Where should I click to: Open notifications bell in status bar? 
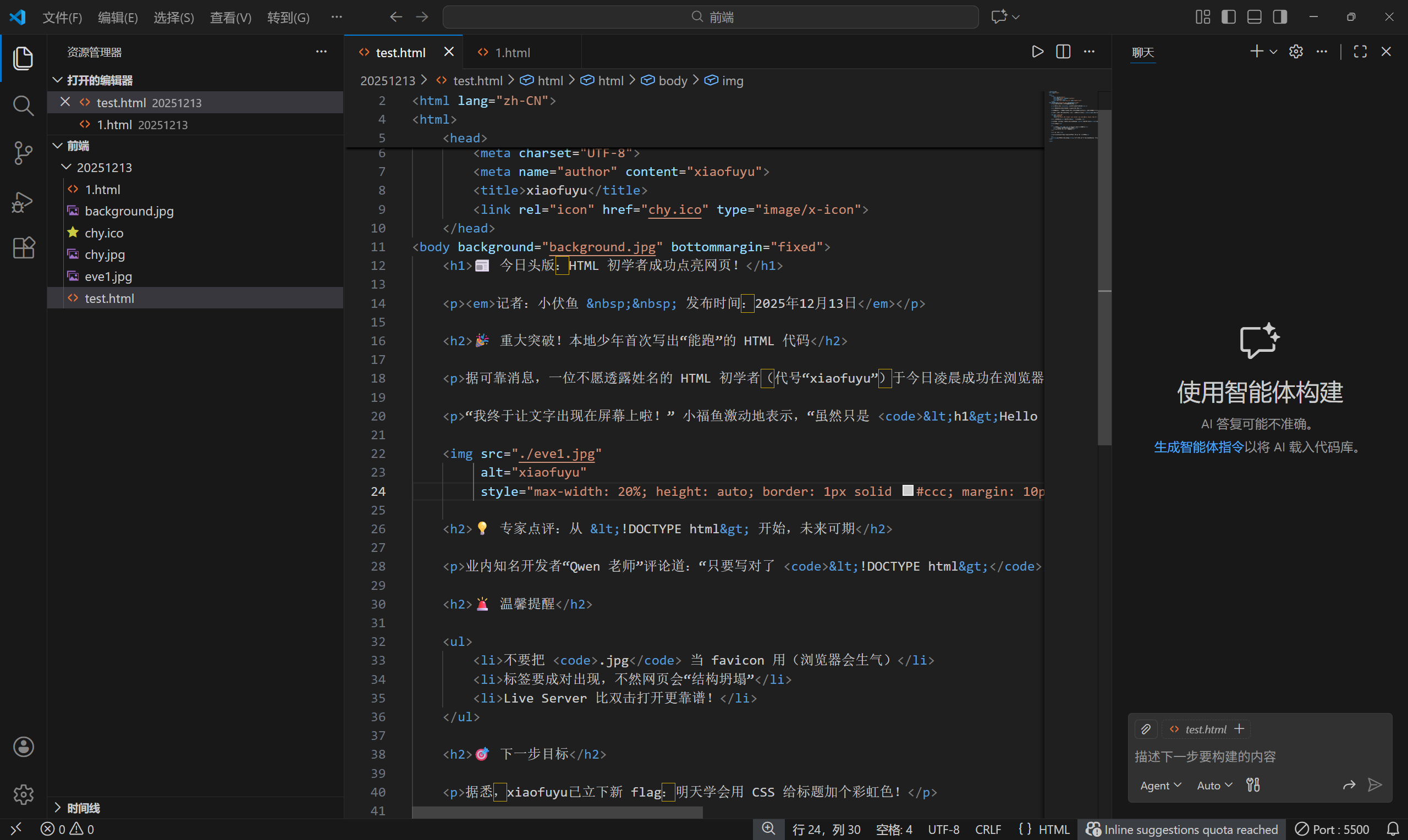coord(1393,829)
